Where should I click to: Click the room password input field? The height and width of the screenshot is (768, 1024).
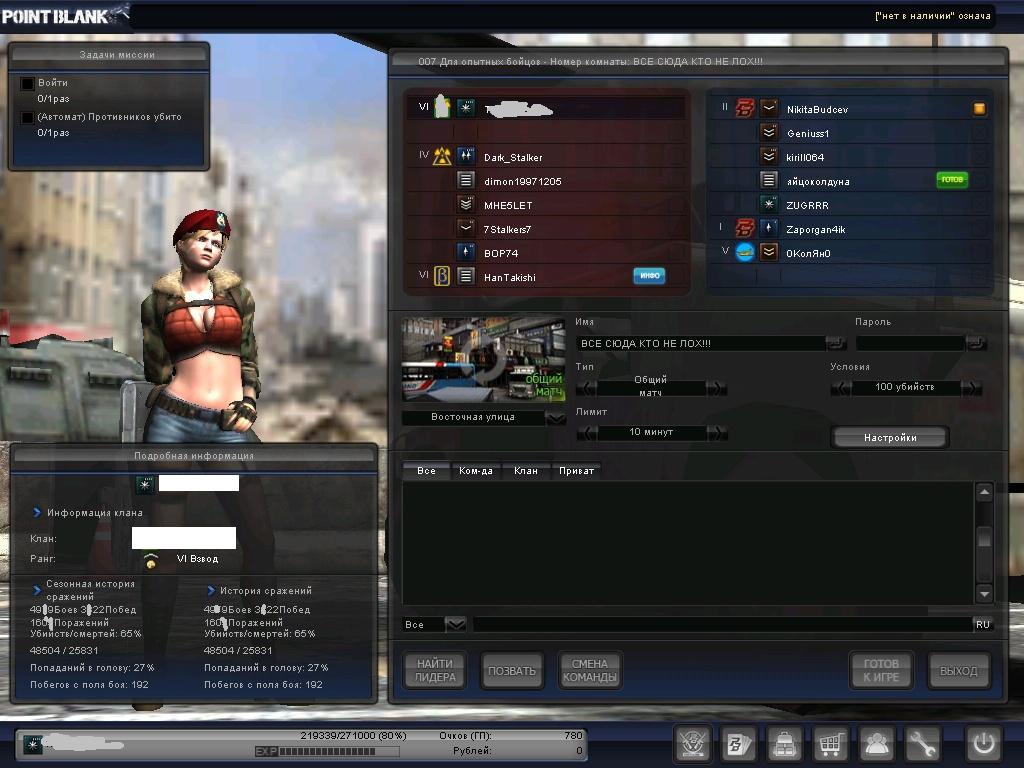click(910, 343)
